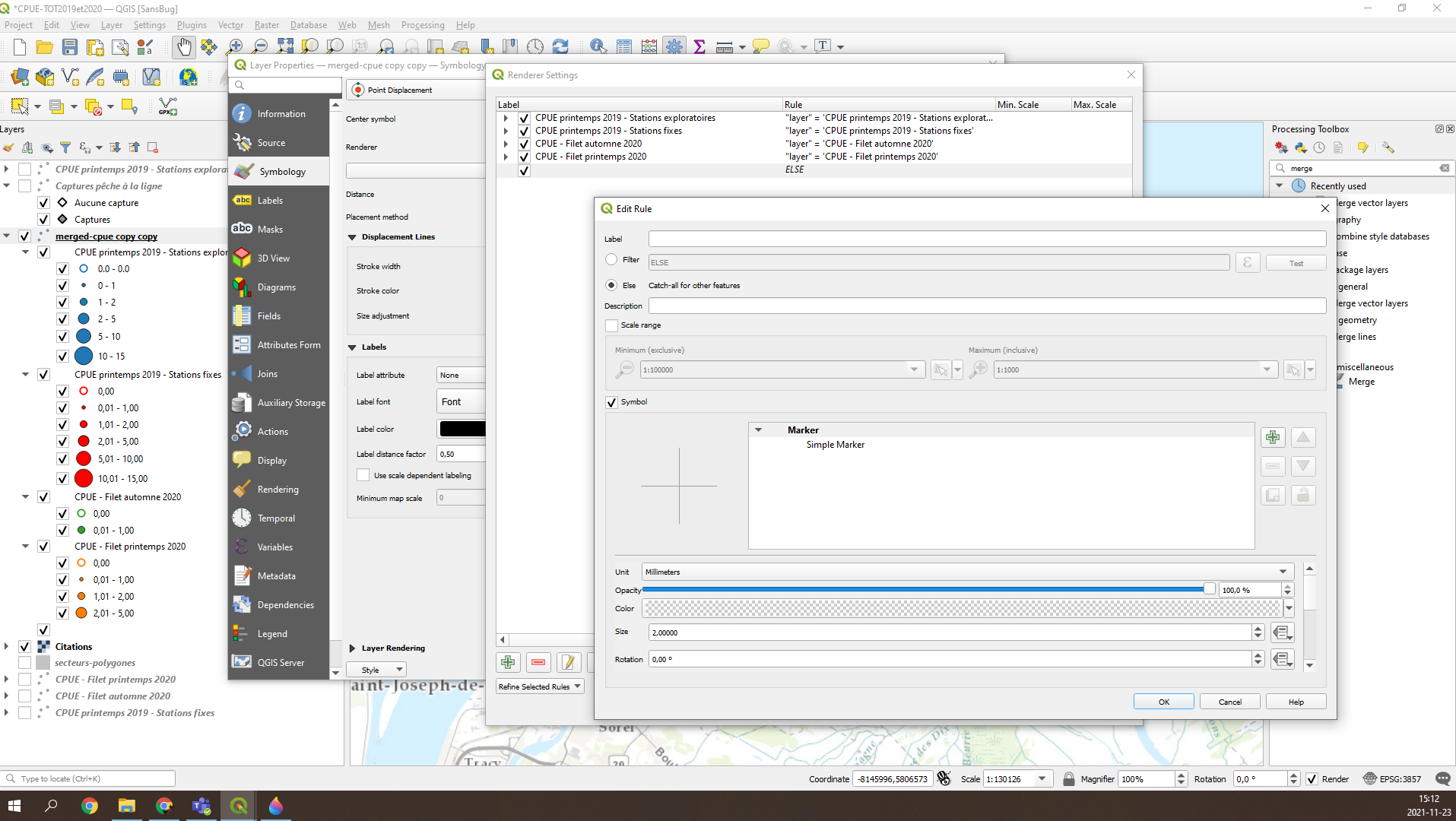Uncheck the ELSE rule checkbox
Viewport: 1456px width, 821px height.
point(524,170)
